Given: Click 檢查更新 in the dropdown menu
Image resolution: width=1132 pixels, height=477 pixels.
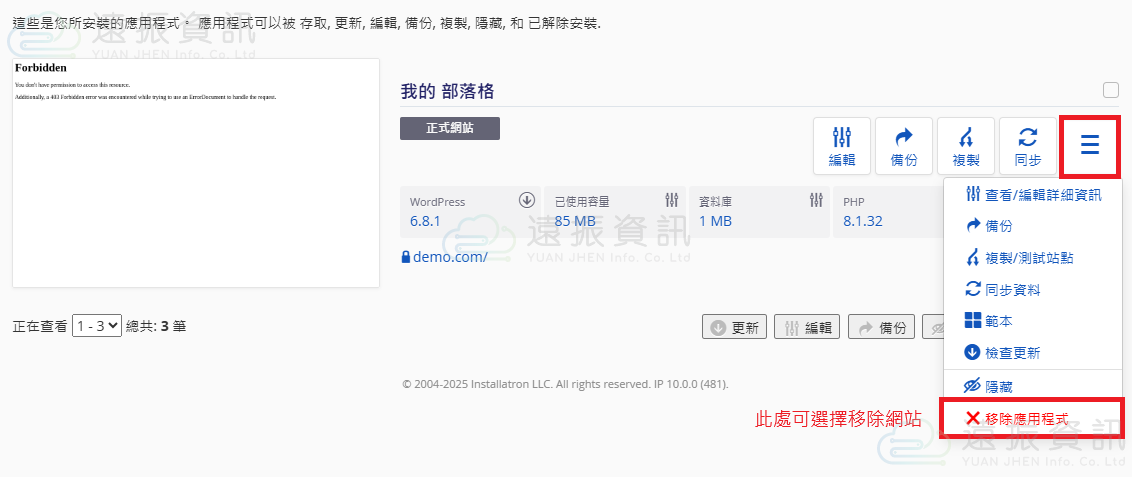Looking at the screenshot, I should click(x=1003, y=353).
